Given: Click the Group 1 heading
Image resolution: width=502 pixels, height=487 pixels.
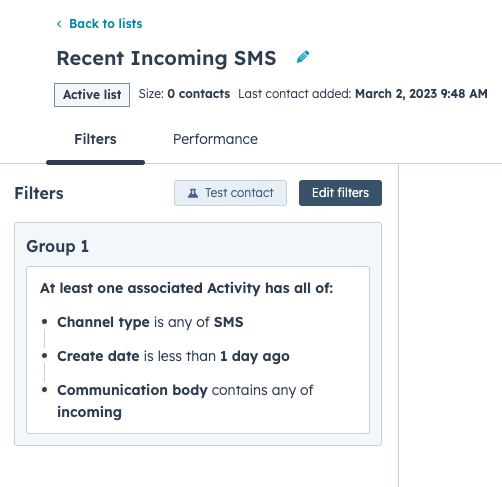Looking at the screenshot, I should [58, 247].
